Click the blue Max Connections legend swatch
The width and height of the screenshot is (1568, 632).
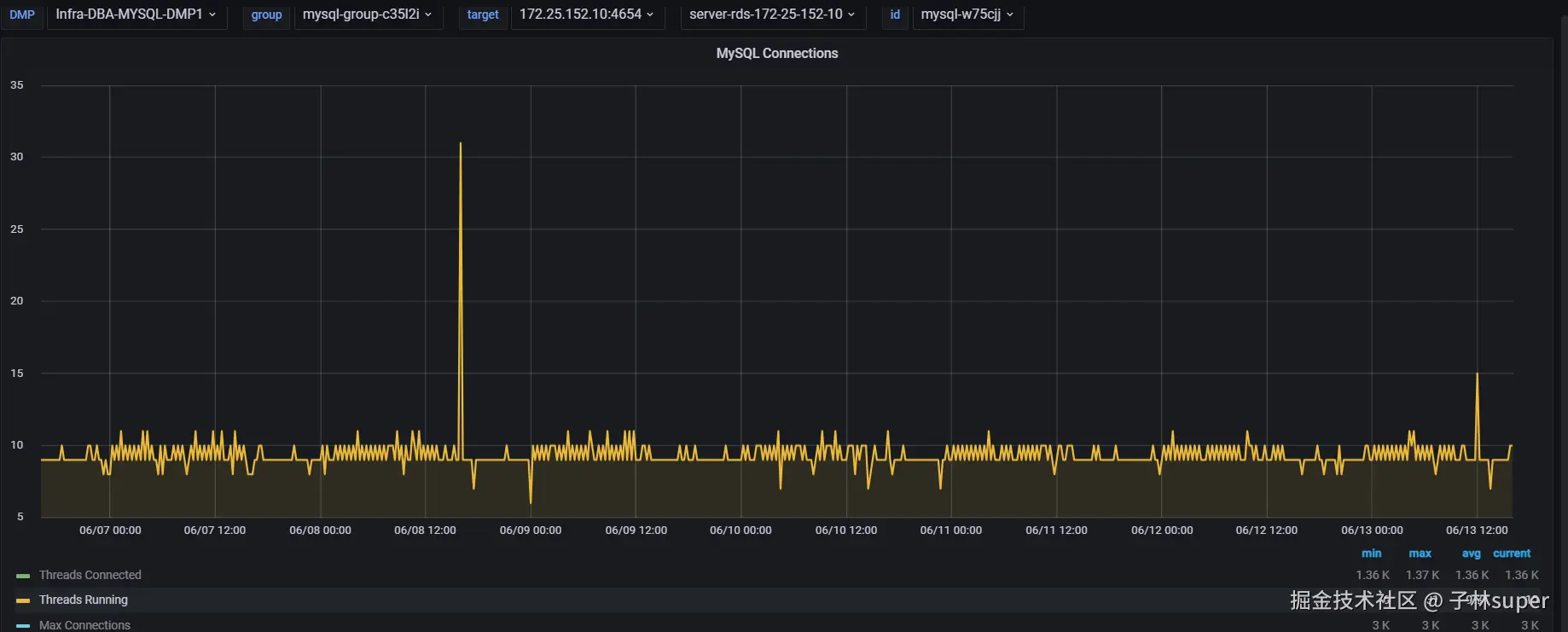23,625
